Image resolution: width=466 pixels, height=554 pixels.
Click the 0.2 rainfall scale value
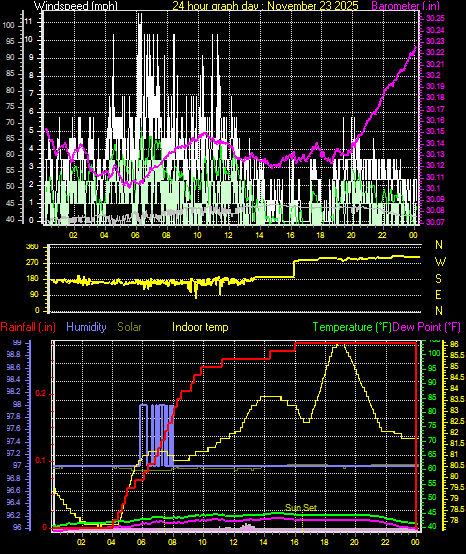41,394
